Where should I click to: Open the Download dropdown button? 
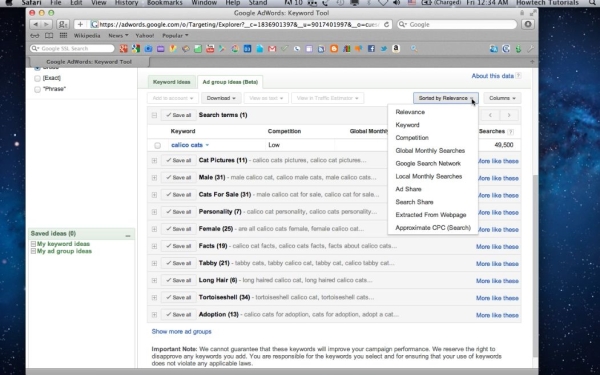221,98
